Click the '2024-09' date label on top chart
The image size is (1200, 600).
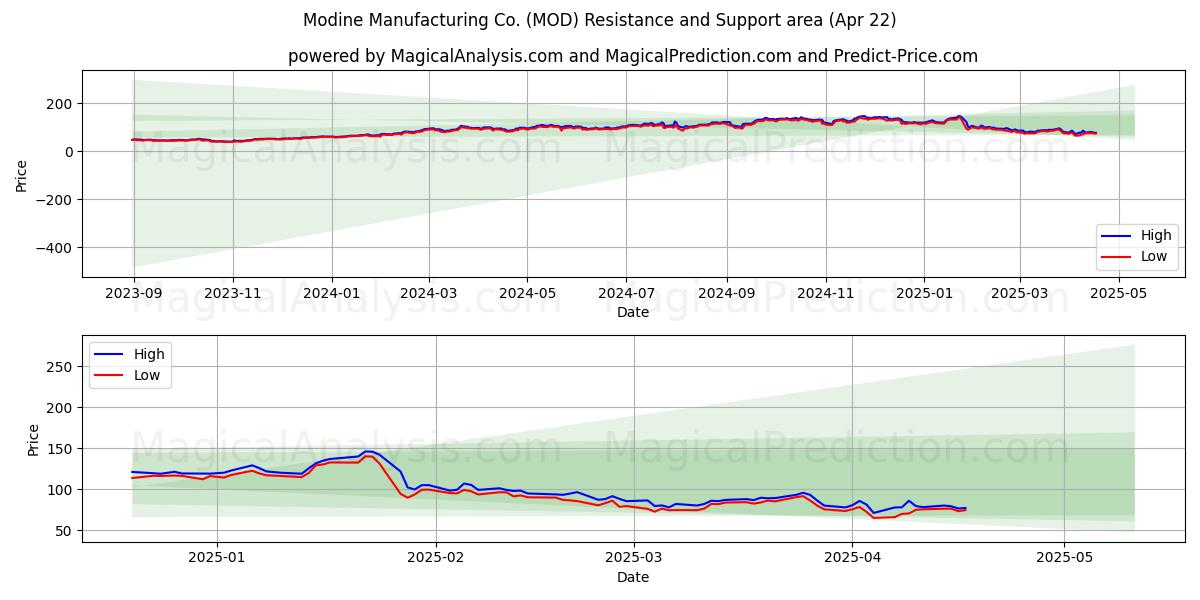coord(726,295)
